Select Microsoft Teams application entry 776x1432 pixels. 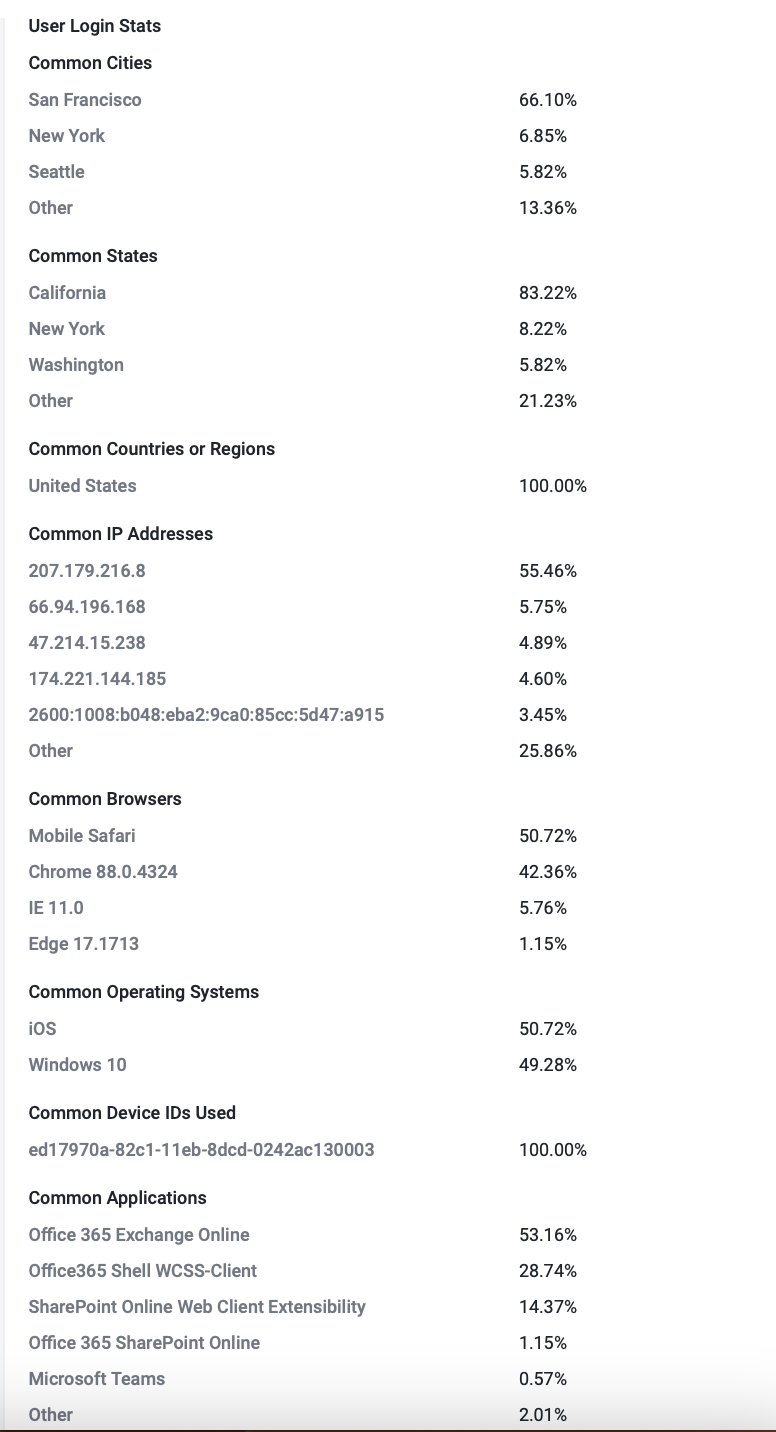(x=97, y=1379)
